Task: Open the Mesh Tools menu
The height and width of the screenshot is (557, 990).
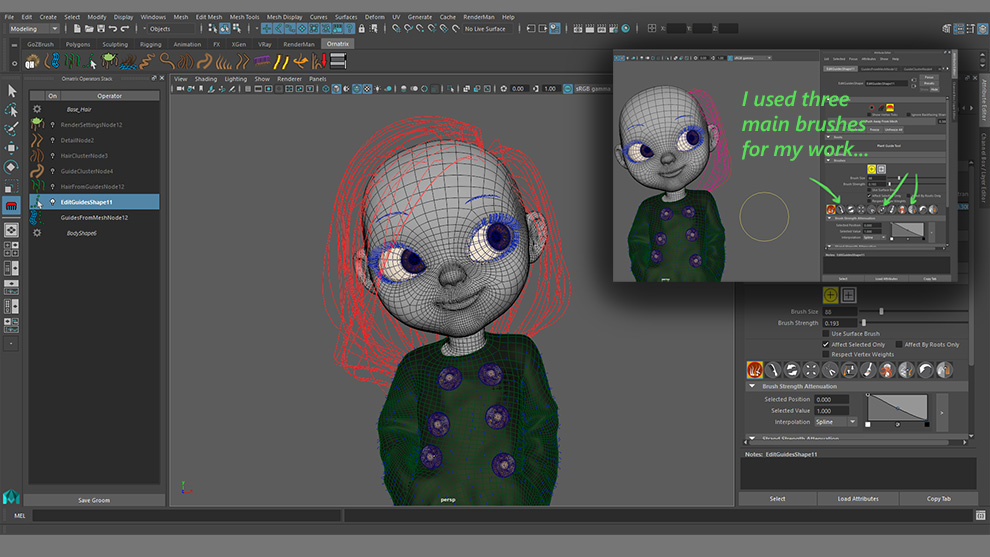Action: pos(244,17)
